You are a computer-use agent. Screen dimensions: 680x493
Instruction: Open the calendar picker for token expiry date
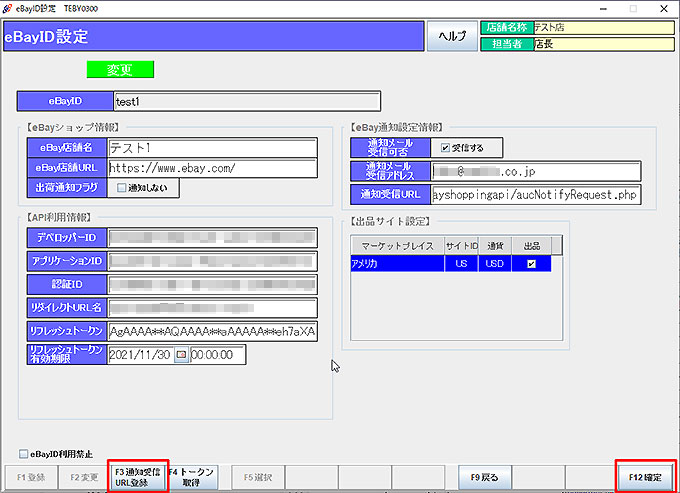[x=181, y=354]
